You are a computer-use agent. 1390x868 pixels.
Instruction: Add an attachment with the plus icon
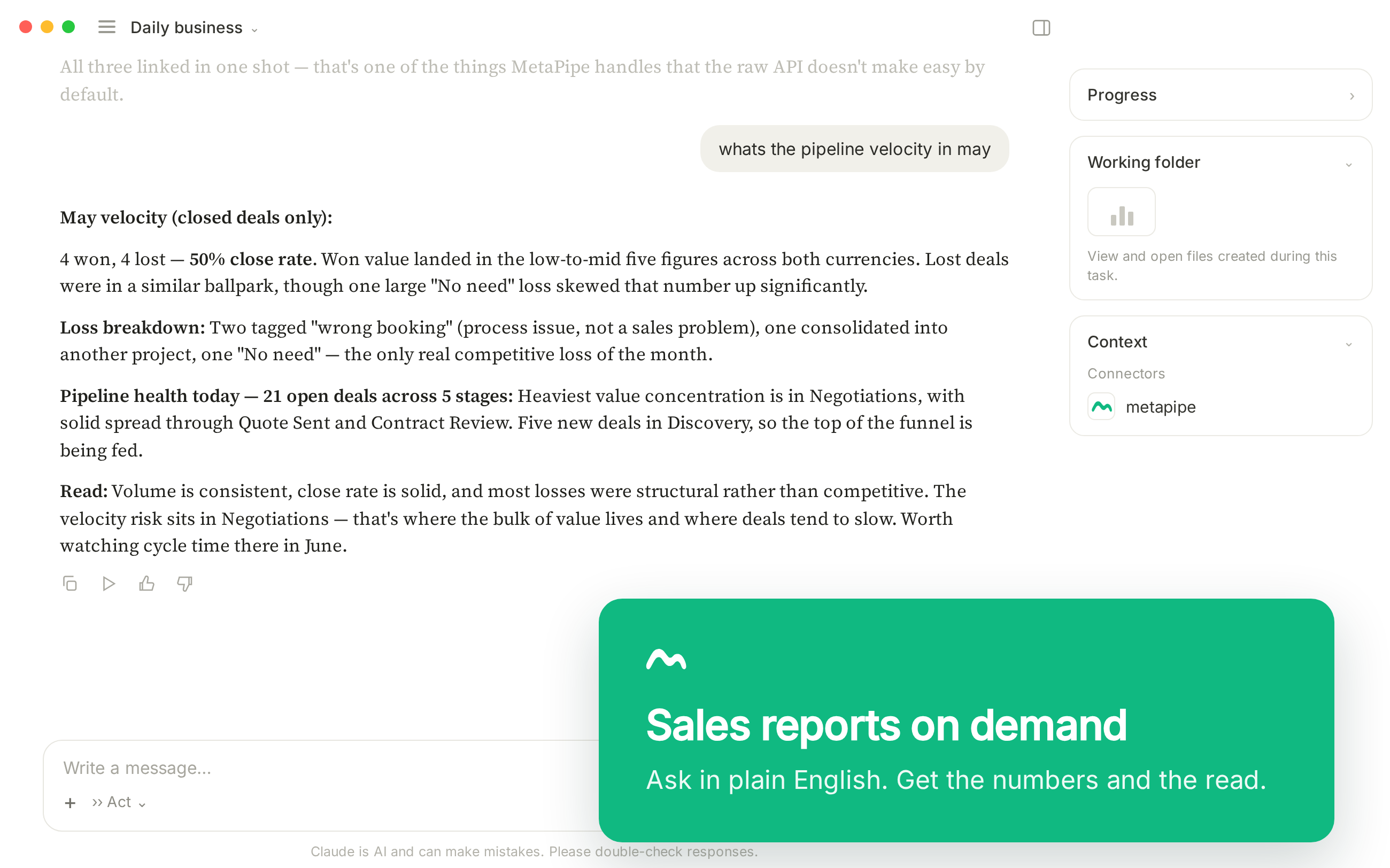click(x=70, y=803)
